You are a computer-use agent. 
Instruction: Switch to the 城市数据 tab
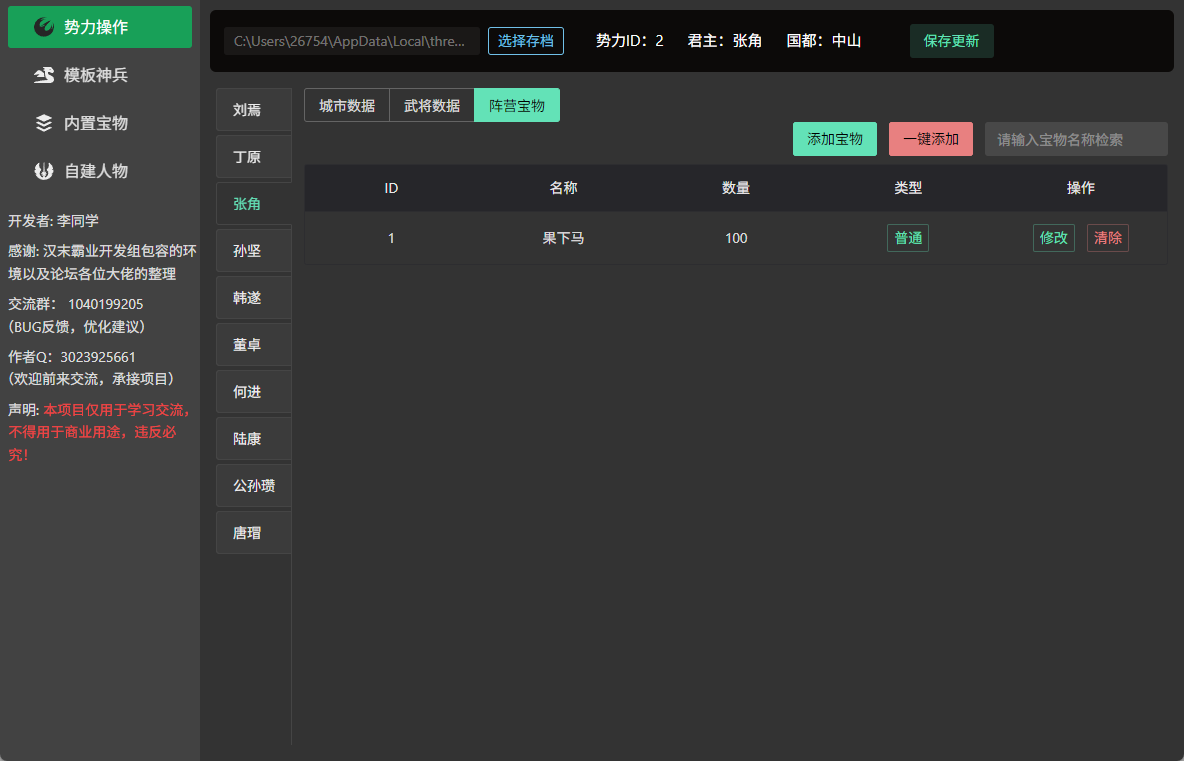(x=347, y=105)
